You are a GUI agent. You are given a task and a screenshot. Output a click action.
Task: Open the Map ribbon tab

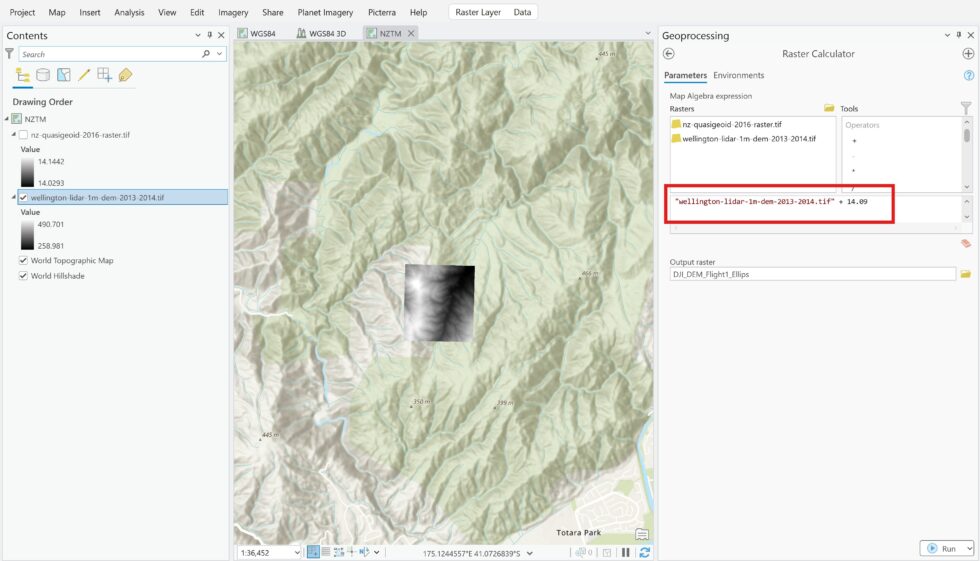tap(57, 12)
